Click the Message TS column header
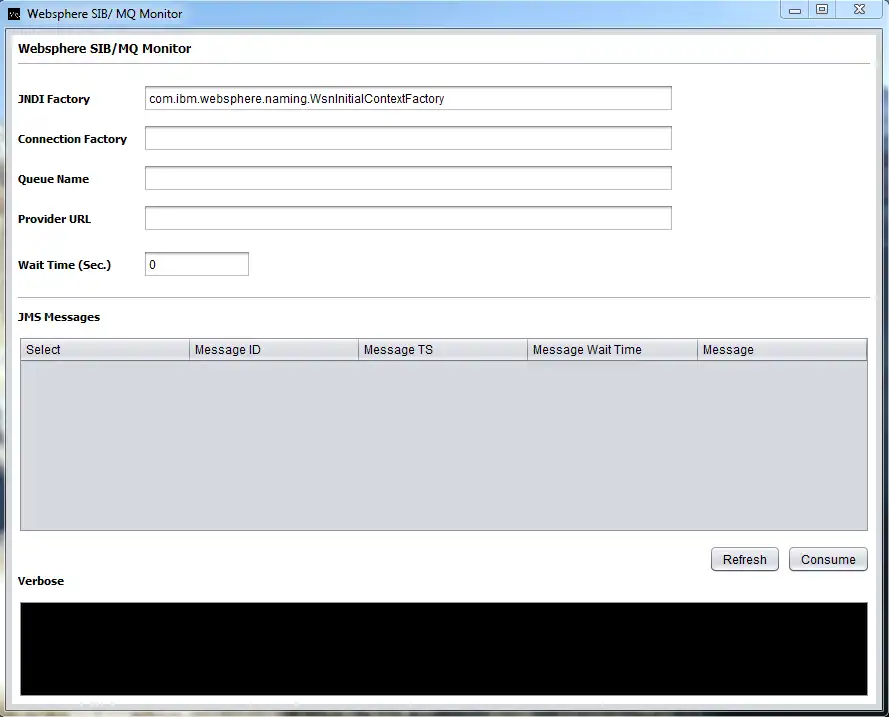Screen dimensions: 889x717 click(443, 350)
